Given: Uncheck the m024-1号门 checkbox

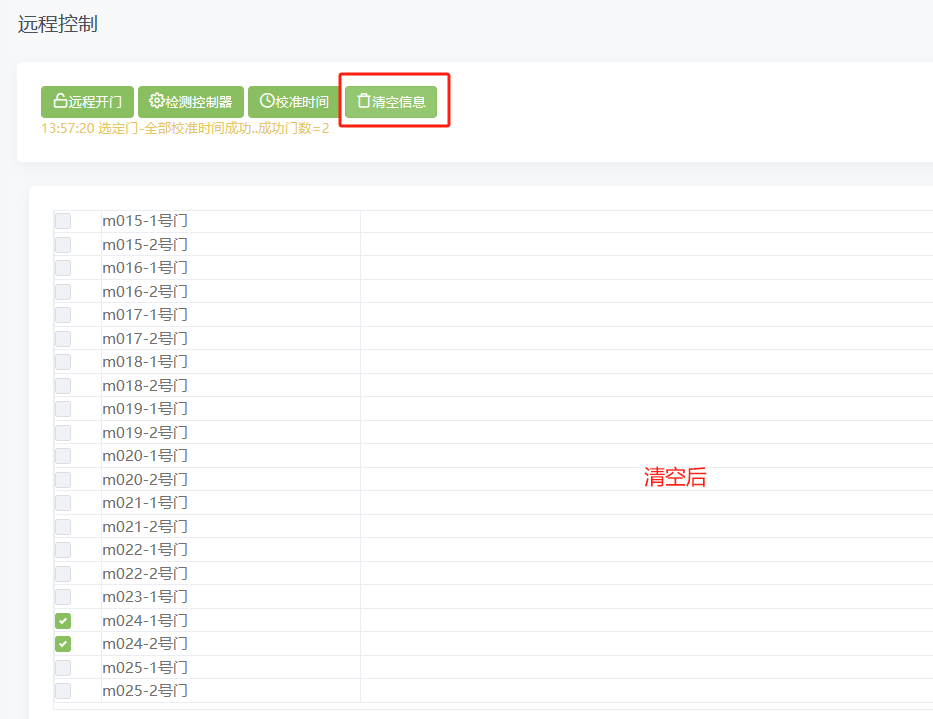Looking at the screenshot, I should pyautogui.click(x=63, y=621).
